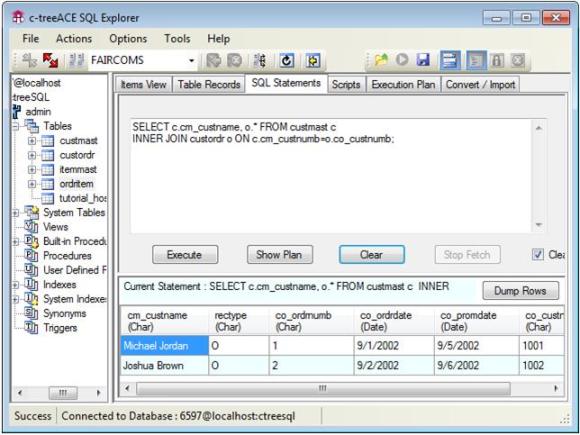Toggle the split-pane layout toolbar icon
The height and width of the screenshot is (435, 580).
click(450, 60)
